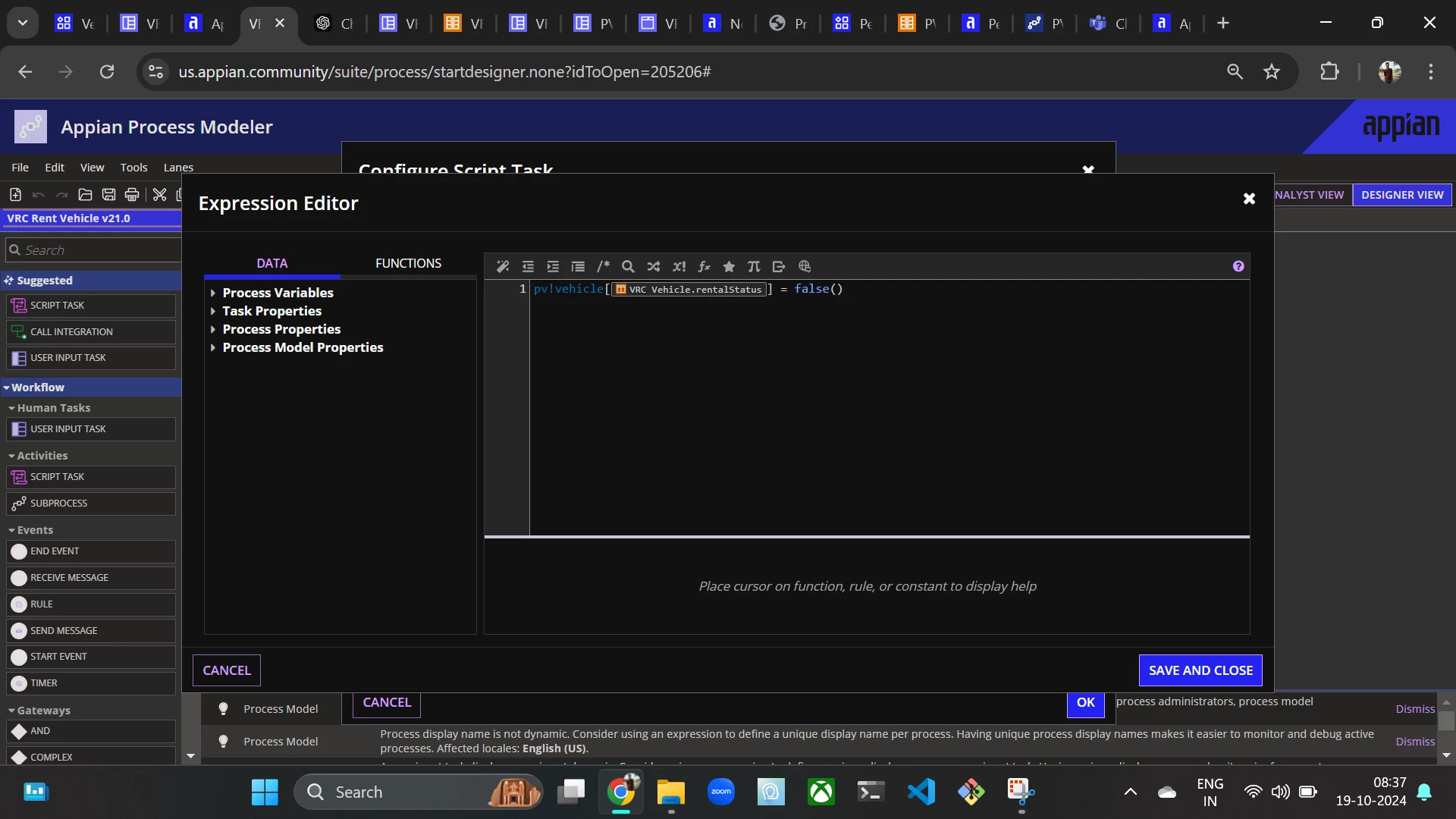The image size is (1456, 819).
Task: Expand the Process Properties tree node
Action: tap(213, 329)
